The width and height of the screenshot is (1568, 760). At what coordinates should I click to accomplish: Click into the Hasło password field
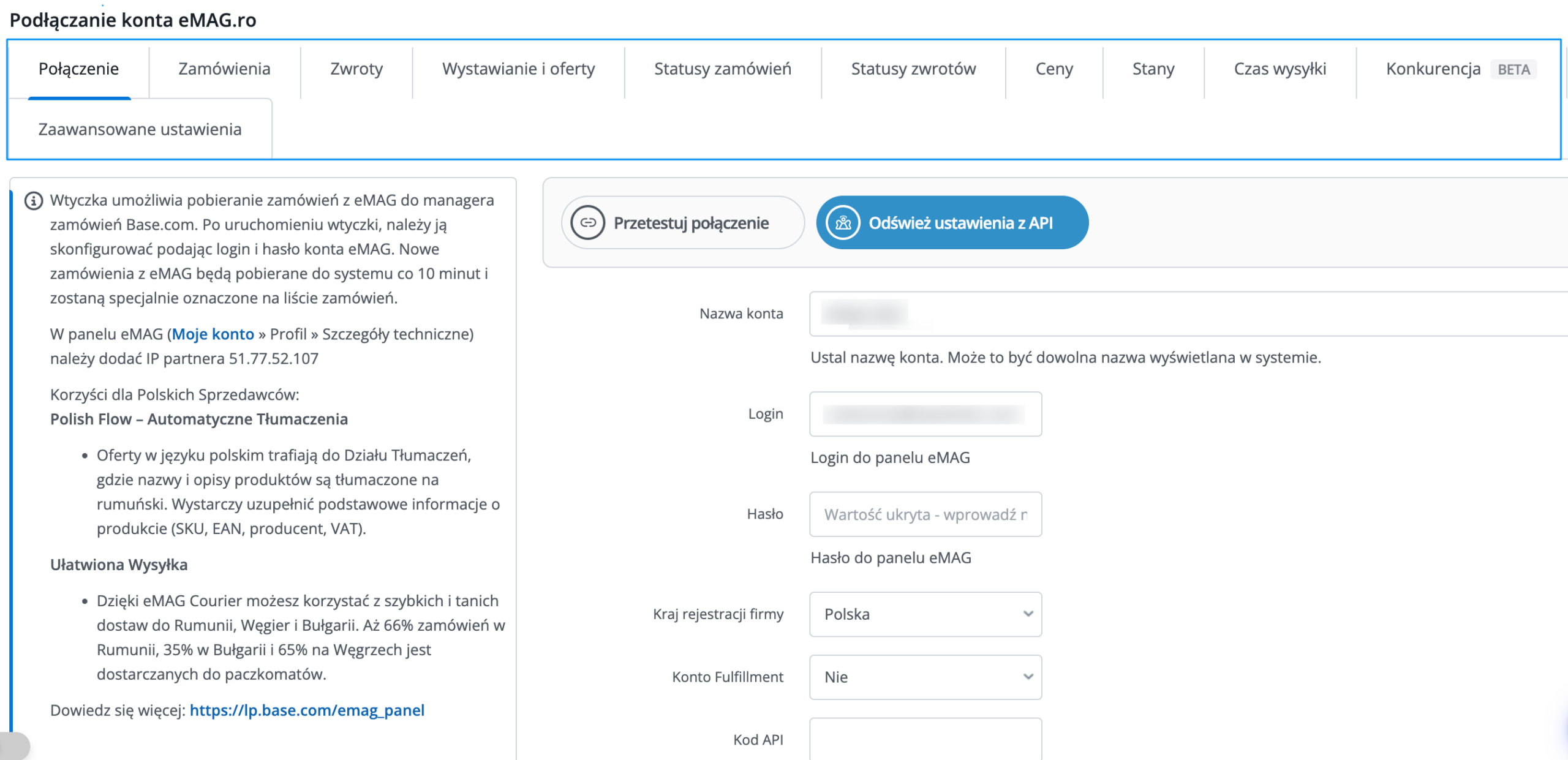click(925, 514)
